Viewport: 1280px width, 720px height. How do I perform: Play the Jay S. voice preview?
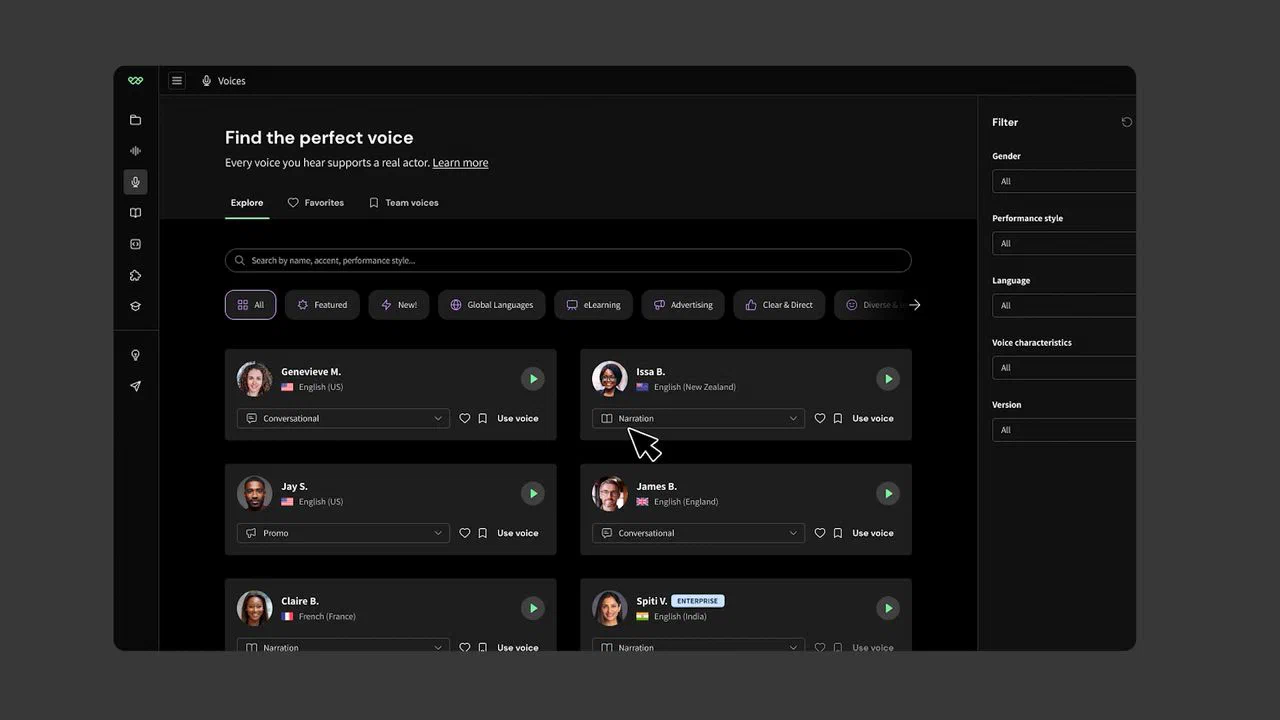pyautogui.click(x=533, y=493)
